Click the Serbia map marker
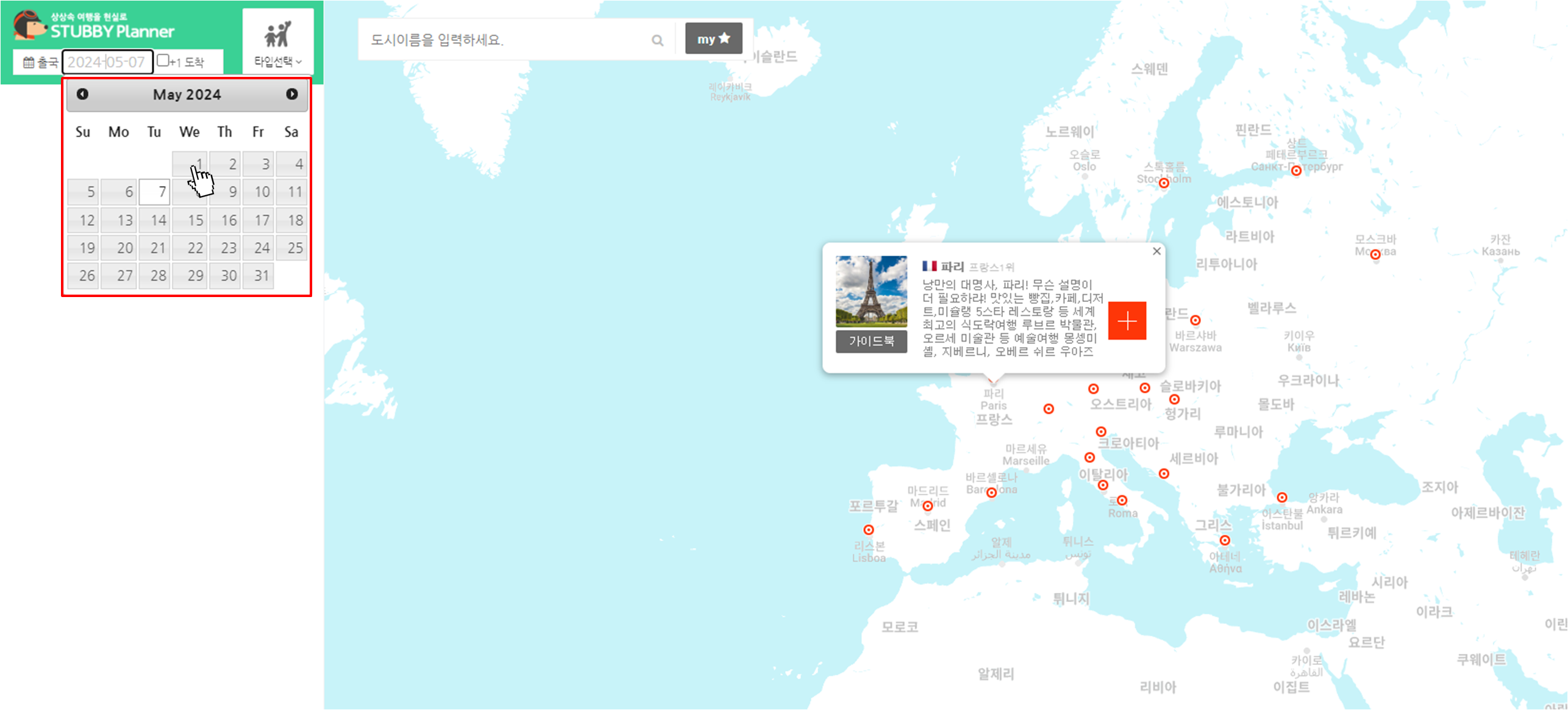This screenshot has width=1568, height=710. pyautogui.click(x=1164, y=473)
